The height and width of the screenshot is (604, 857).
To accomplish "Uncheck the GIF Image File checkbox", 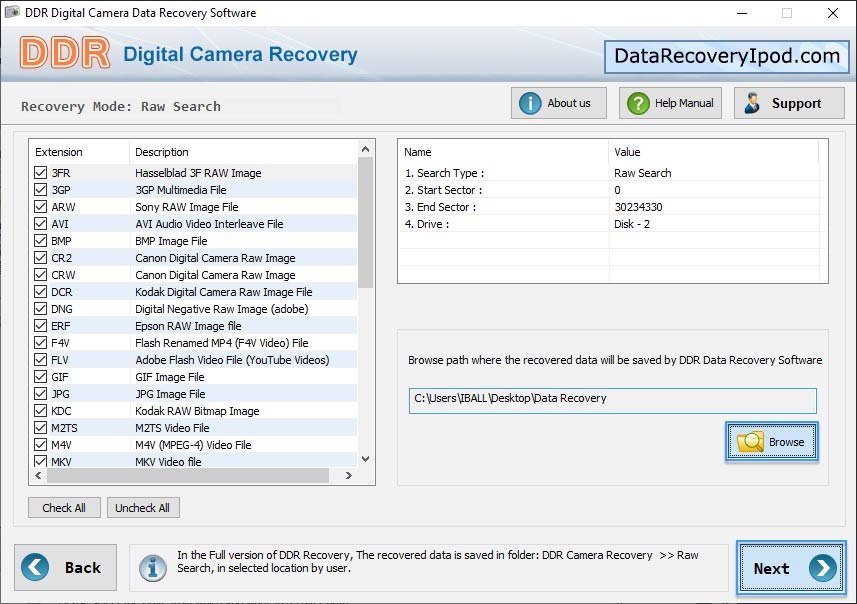I will [x=40, y=377].
